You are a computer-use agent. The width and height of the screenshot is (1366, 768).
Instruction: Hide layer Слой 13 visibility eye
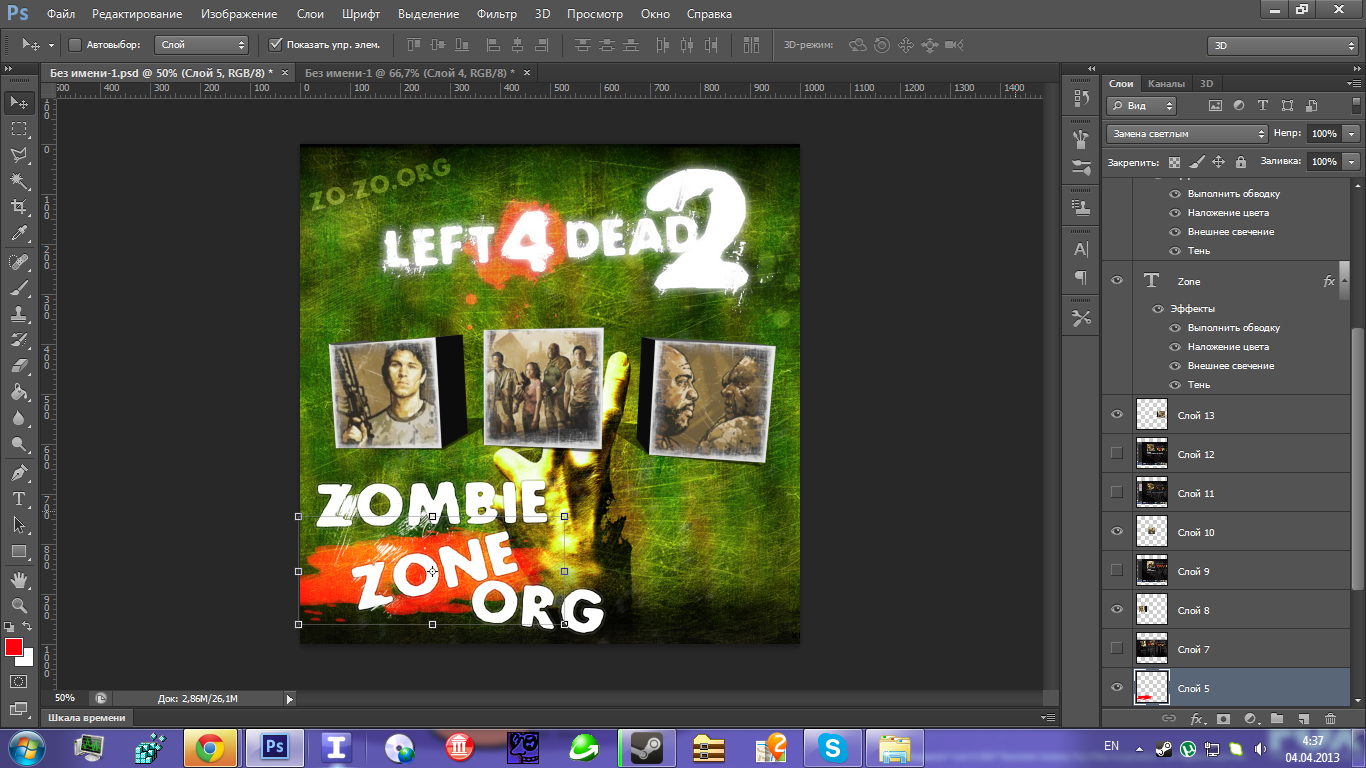(1117, 414)
